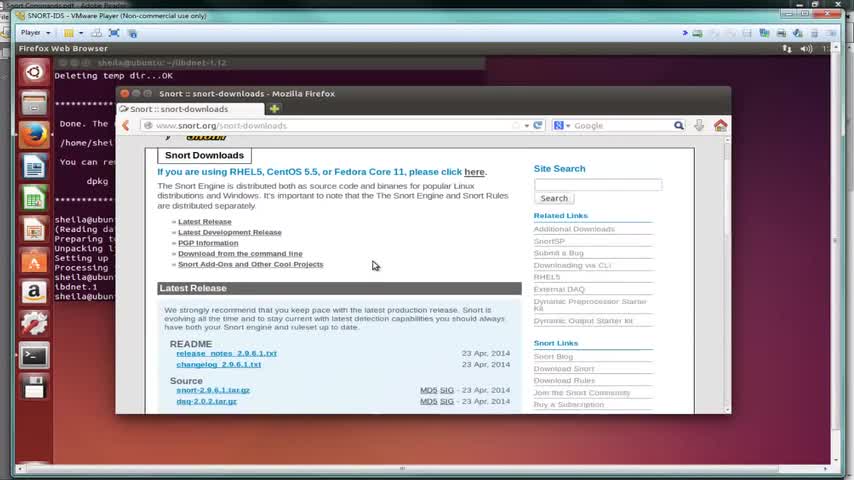
Task: Launch LibreOffice Calc from the launcher
Action: coord(34,198)
